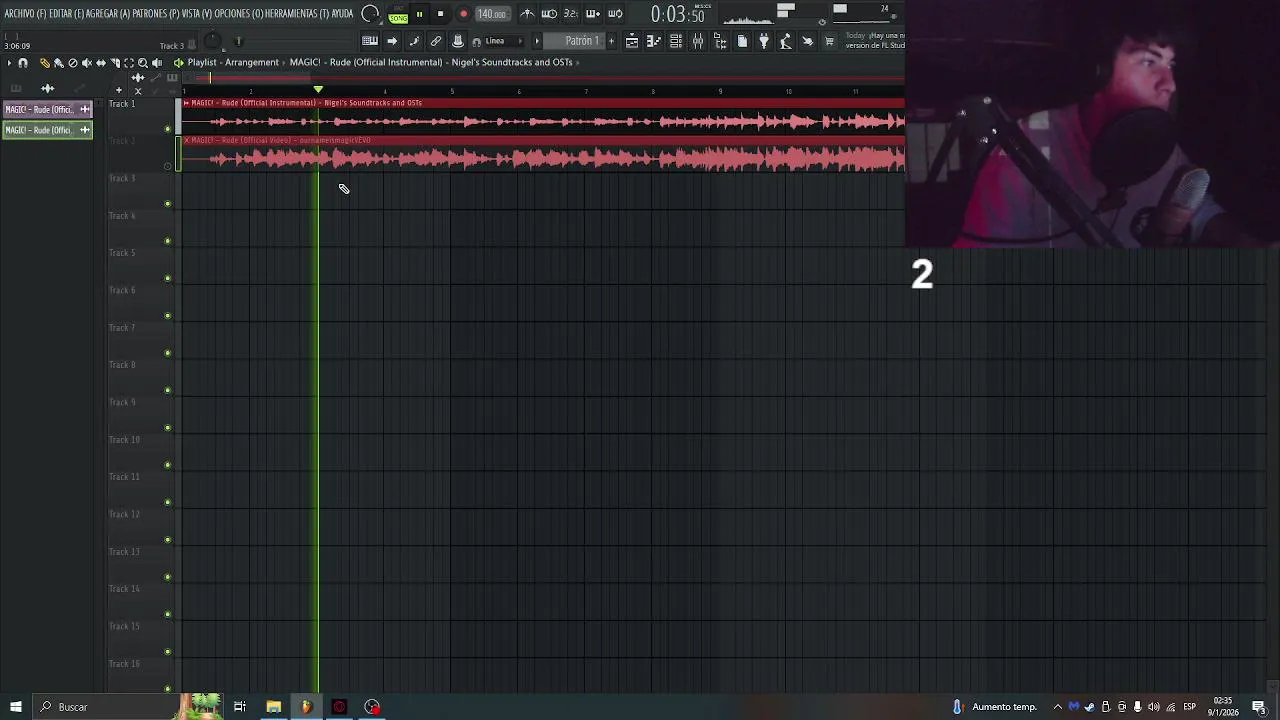Open the shopping cart content library

[829, 41]
